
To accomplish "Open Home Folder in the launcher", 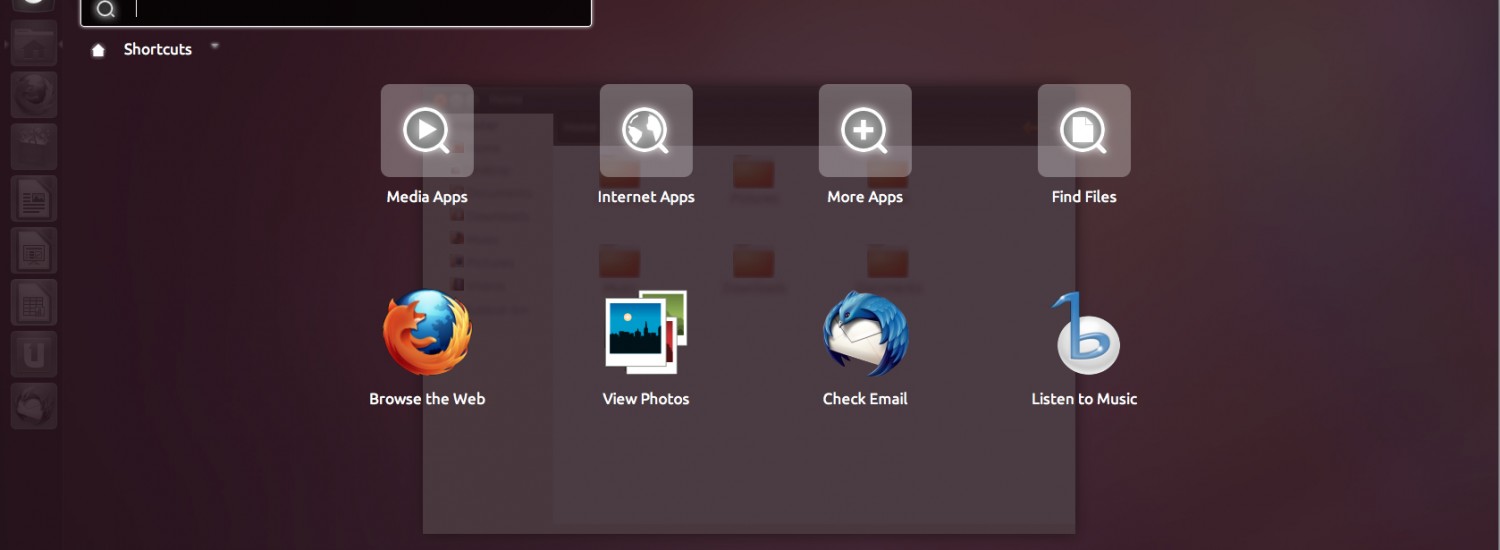I will (34, 44).
